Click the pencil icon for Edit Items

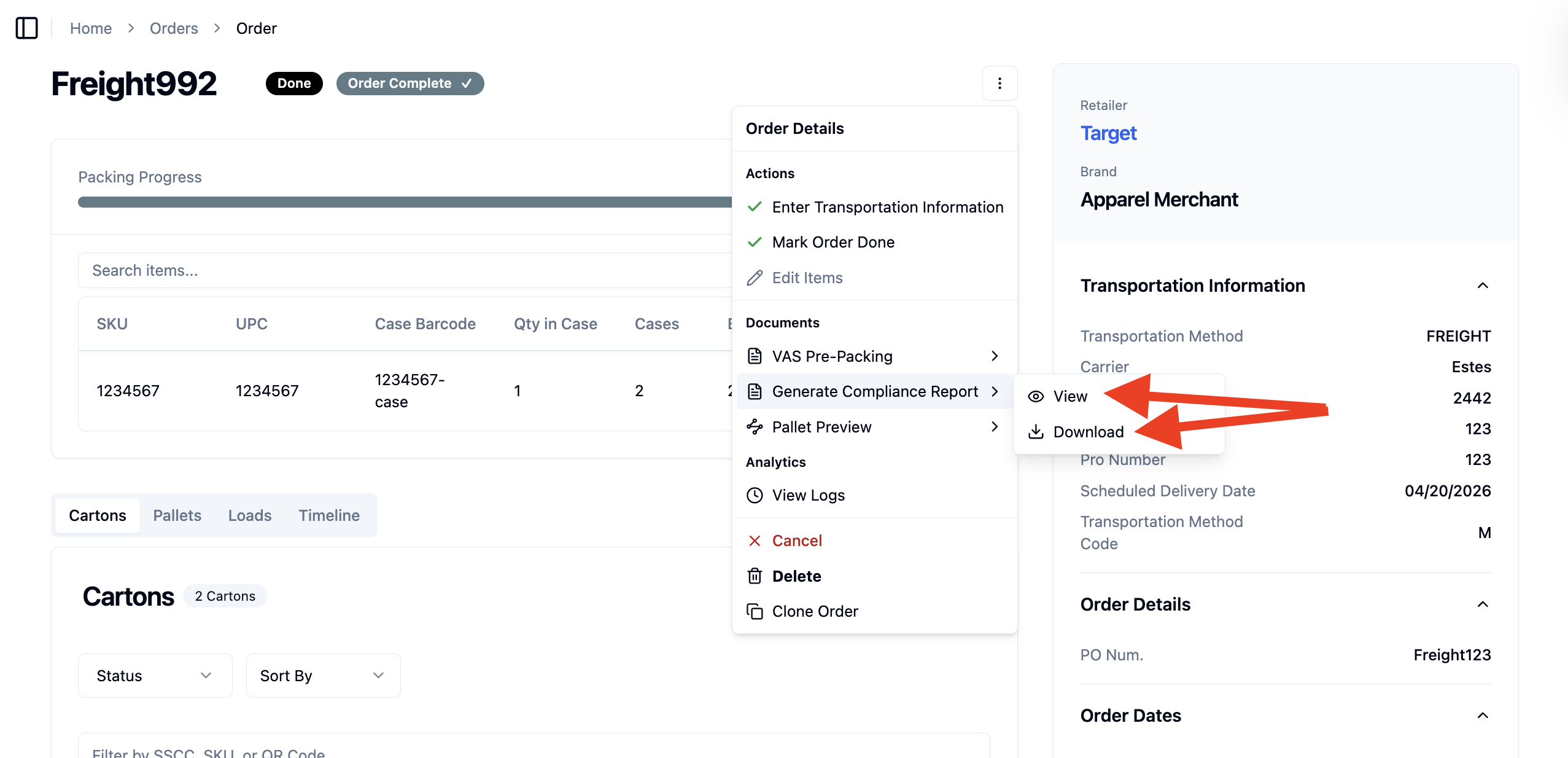755,278
